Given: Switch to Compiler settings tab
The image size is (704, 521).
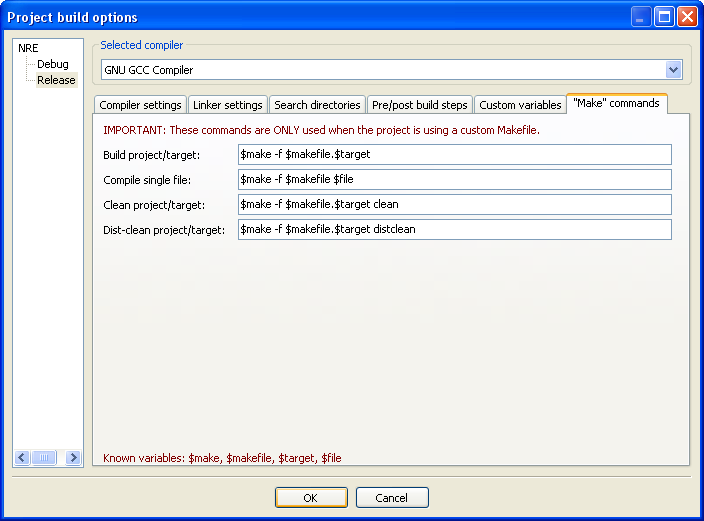Looking at the screenshot, I should (x=140, y=105).
